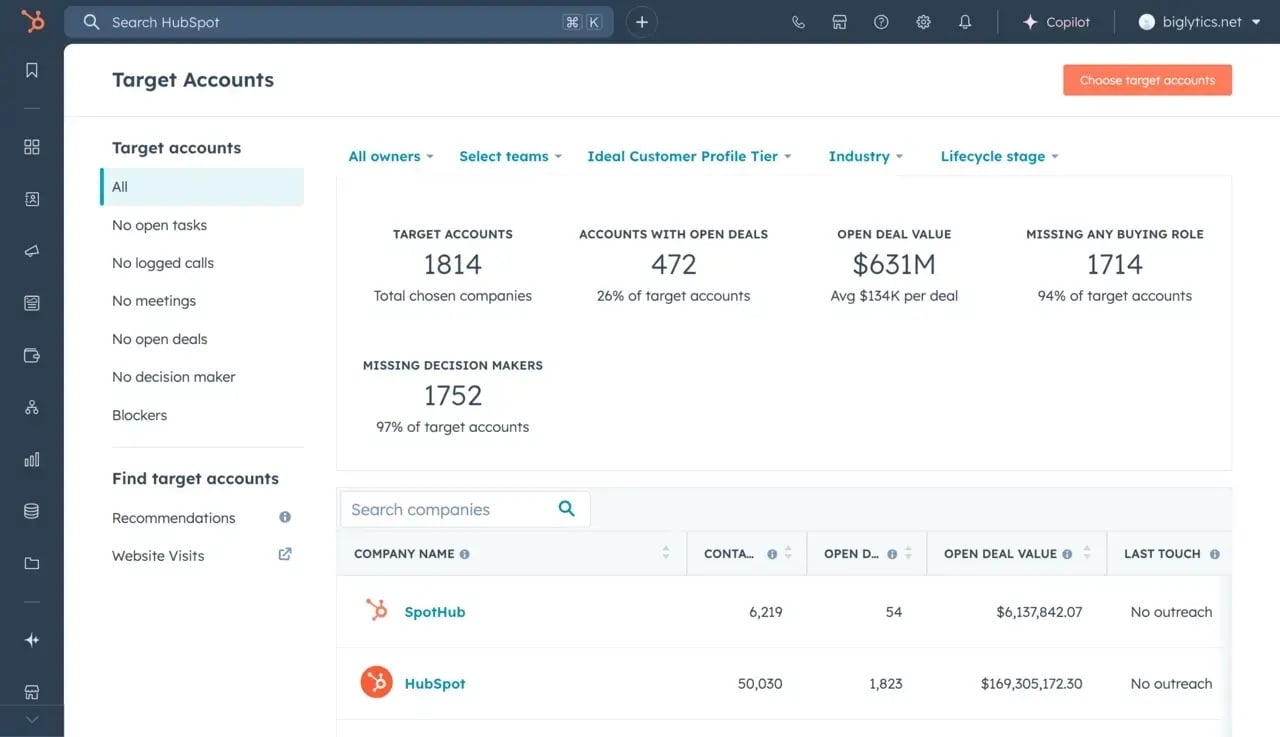Screen dimensions: 1280x737
Task: Open the notifications bell icon
Action: click(964, 21)
